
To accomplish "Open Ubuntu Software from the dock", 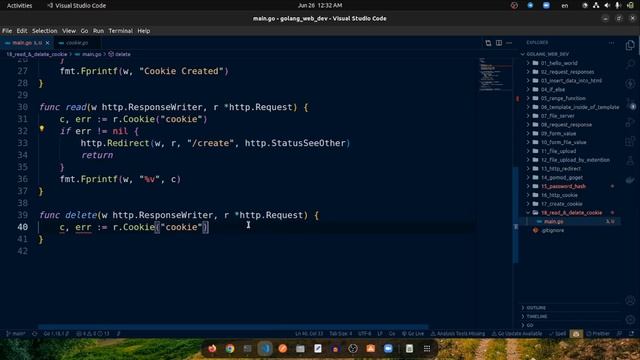I will pos(371,348).
